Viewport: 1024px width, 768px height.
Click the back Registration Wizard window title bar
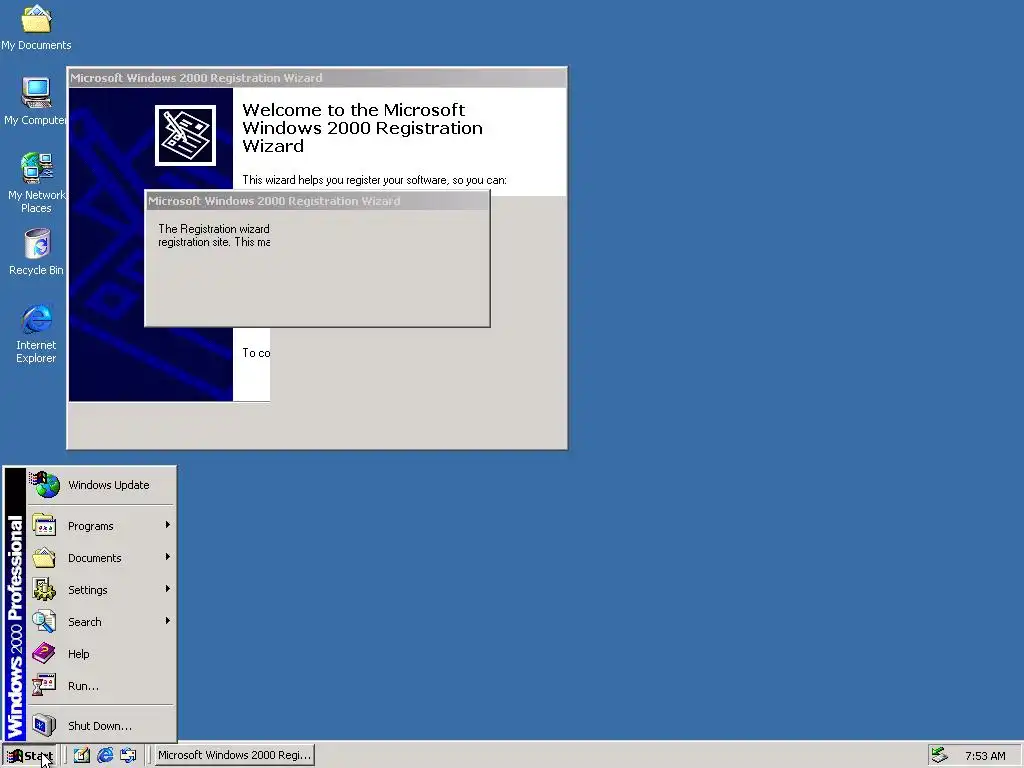click(317, 78)
